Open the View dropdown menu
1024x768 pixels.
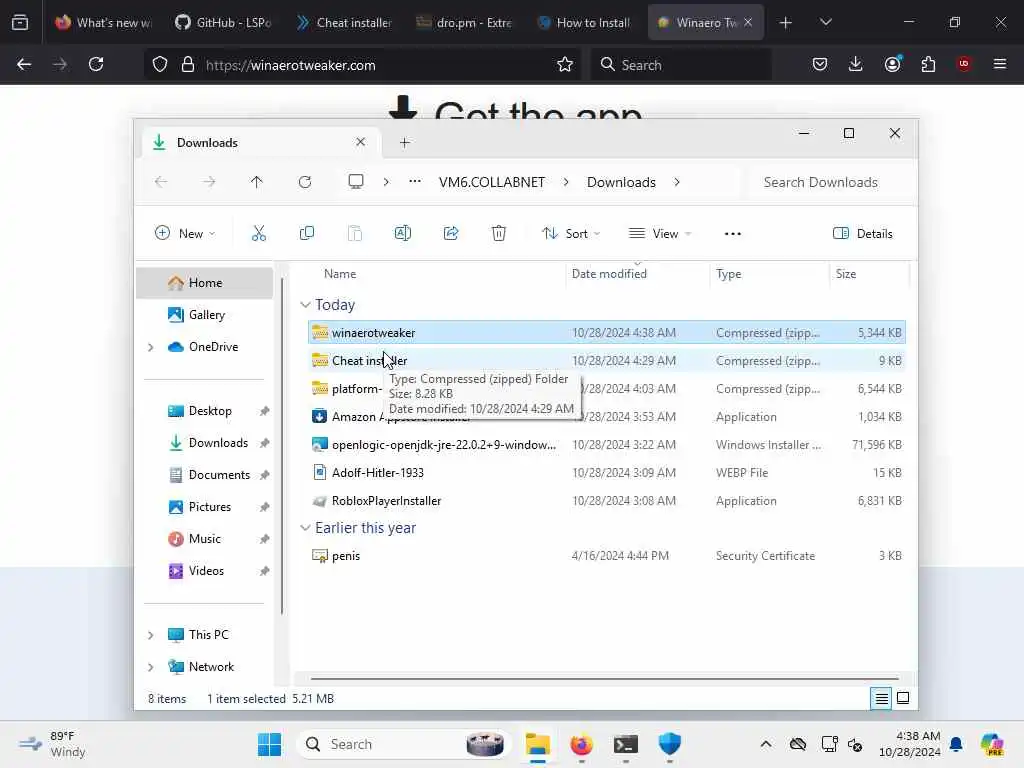[660, 233]
